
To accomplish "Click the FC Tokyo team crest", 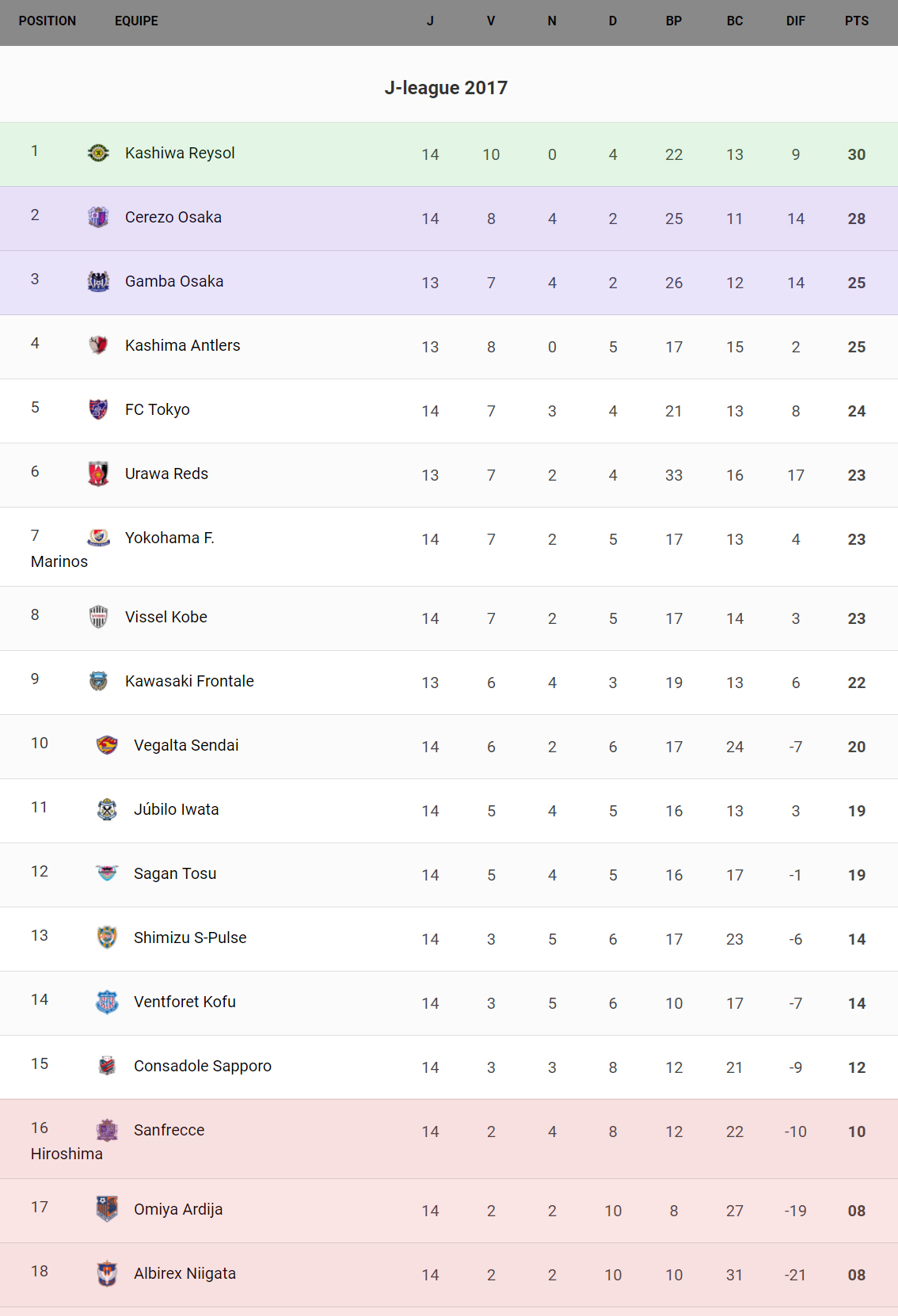I will point(98,409).
